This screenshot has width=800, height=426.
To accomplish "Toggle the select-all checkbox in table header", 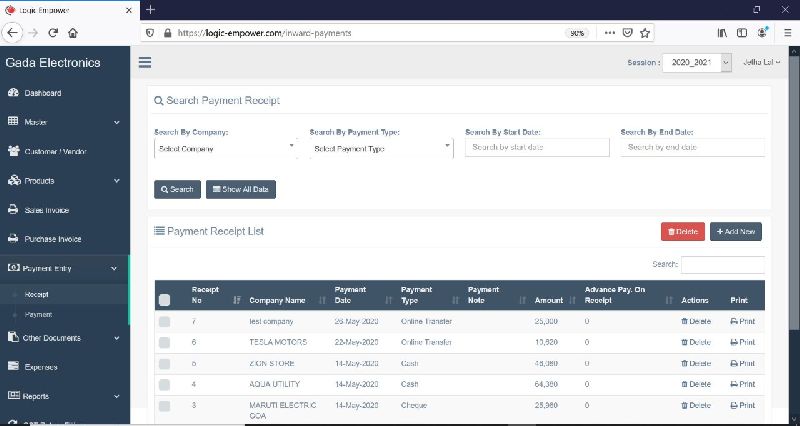I will (x=165, y=300).
